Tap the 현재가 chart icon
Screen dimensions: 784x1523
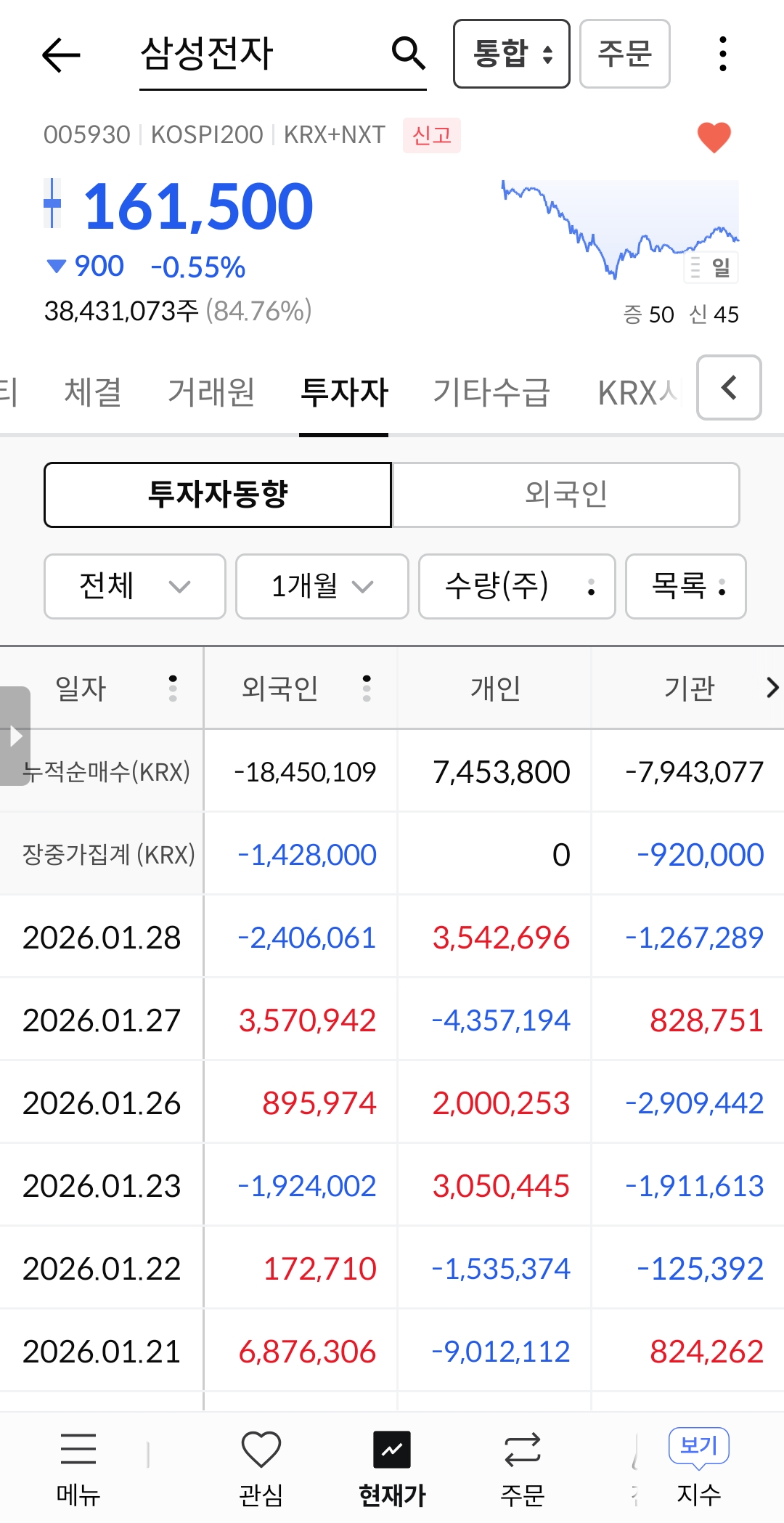pos(392,1450)
